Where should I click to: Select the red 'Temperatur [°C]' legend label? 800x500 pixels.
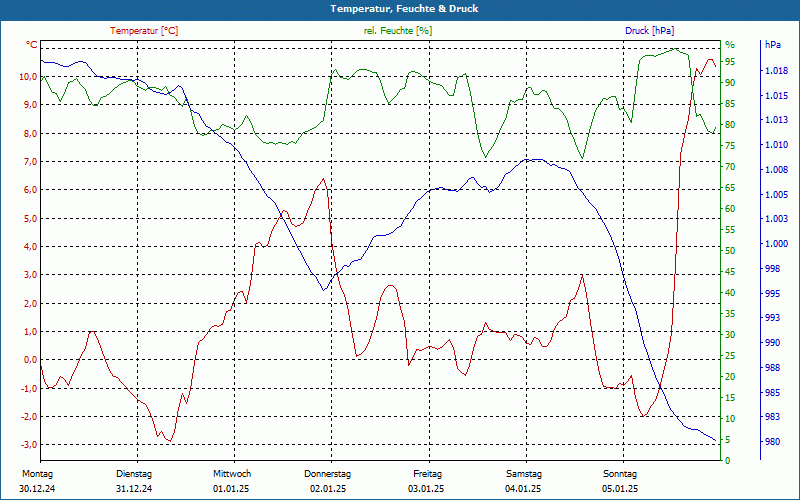click(x=144, y=31)
